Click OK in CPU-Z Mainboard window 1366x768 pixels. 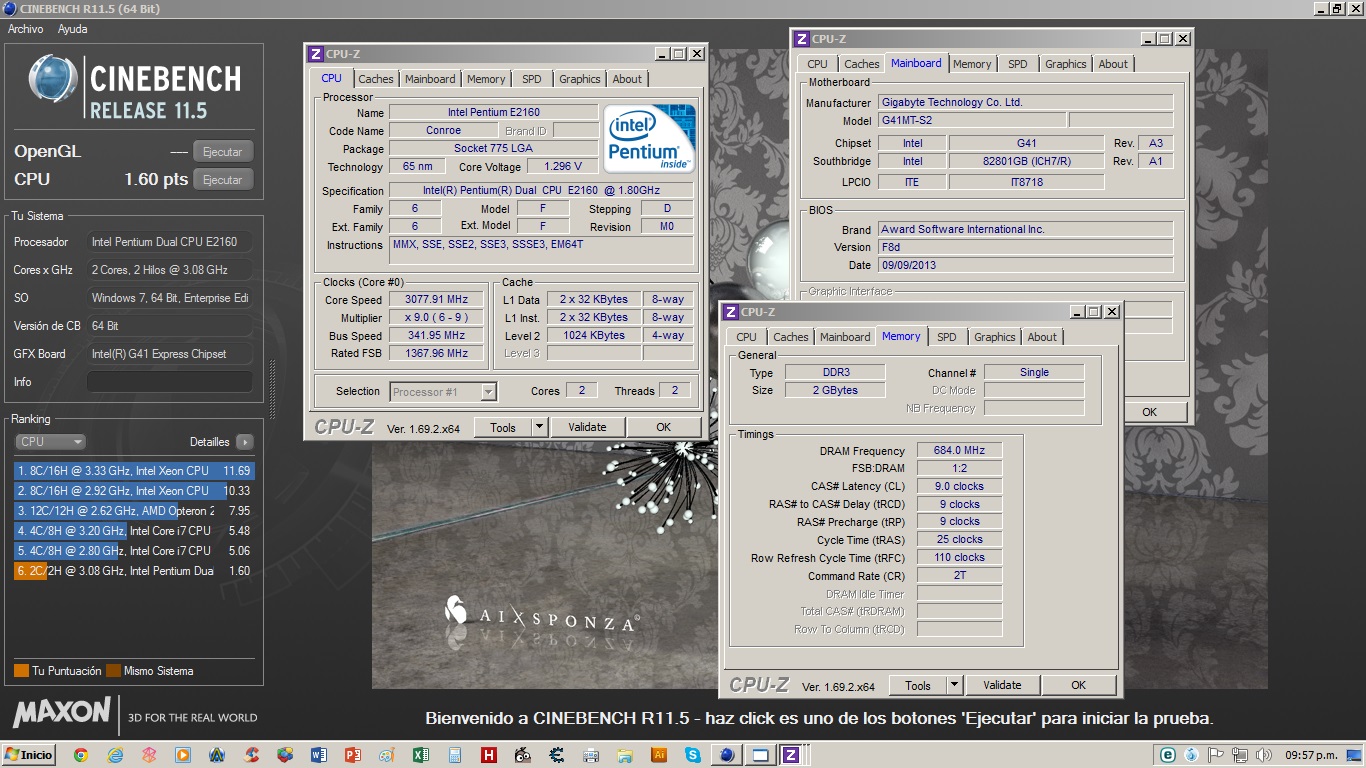click(x=1150, y=412)
